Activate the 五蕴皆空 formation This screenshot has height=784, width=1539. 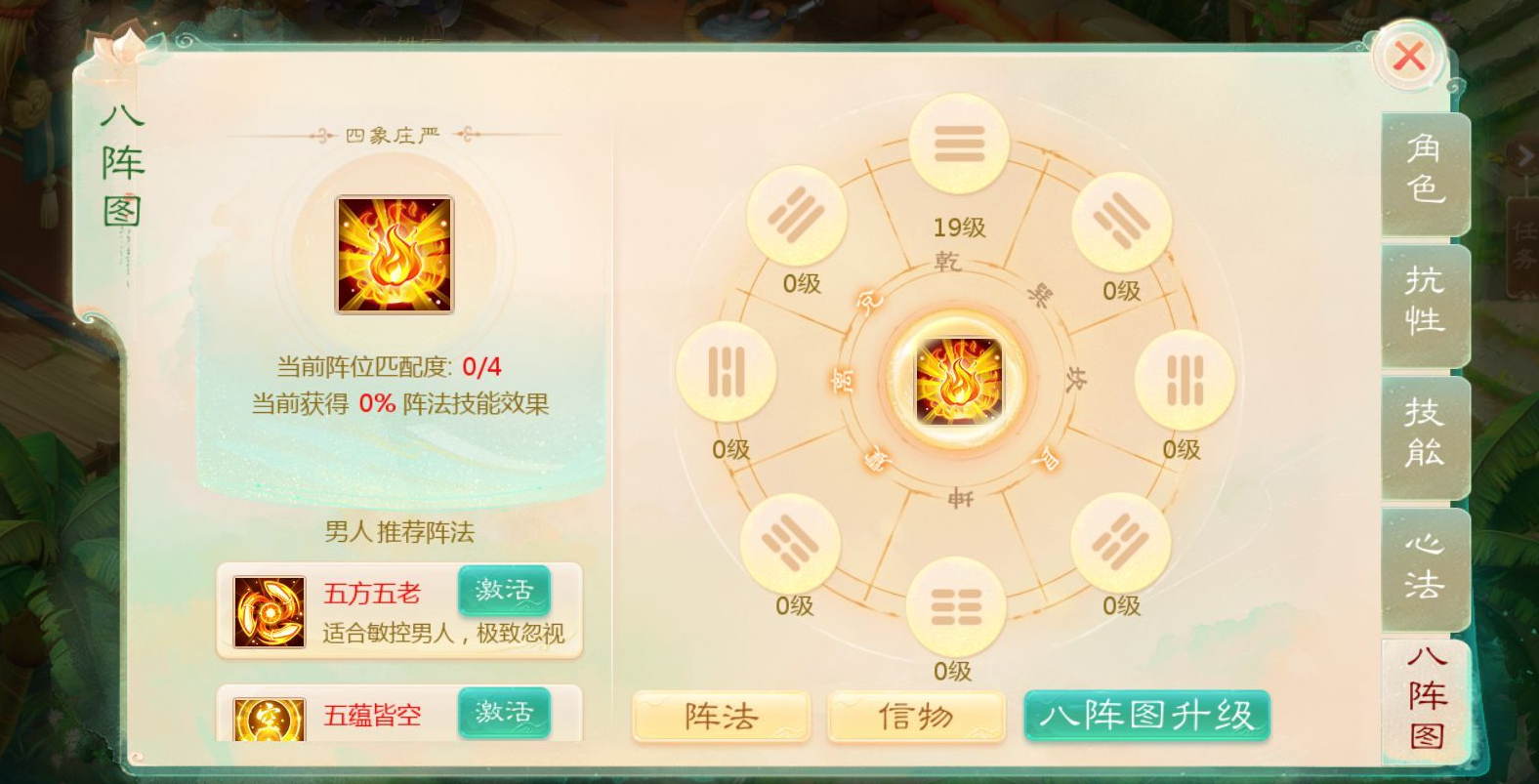(x=504, y=713)
